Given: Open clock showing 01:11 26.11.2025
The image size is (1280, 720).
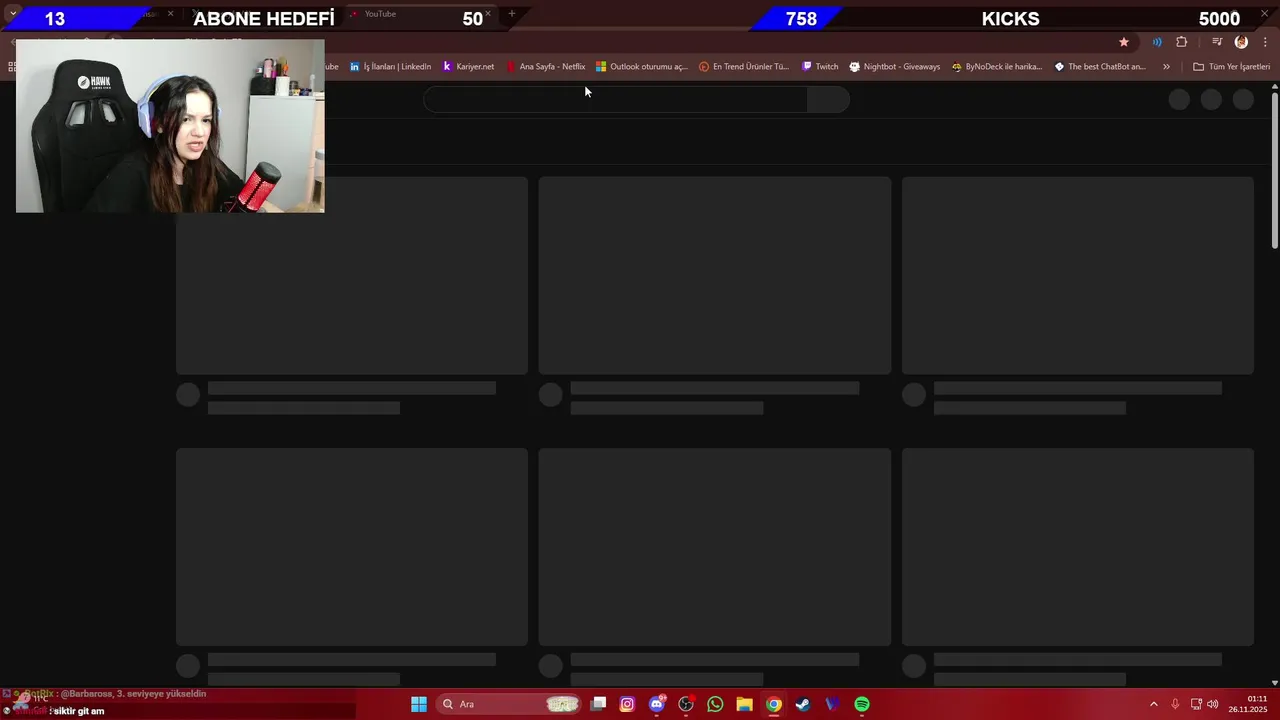Looking at the screenshot, I should click(1248, 704).
